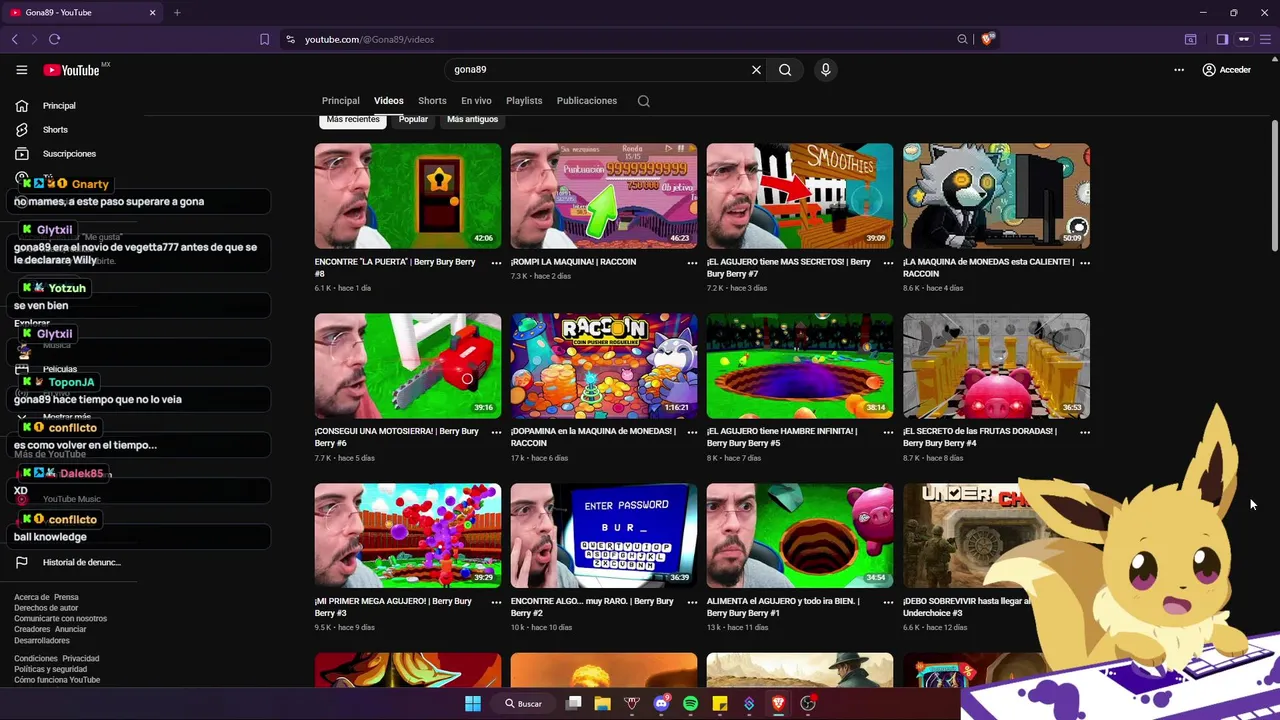1280x720 pixels.
Task: Open options for DOPAMINA en la MAQUINA video
Action: pyautogui.click(x=692, y=433)
